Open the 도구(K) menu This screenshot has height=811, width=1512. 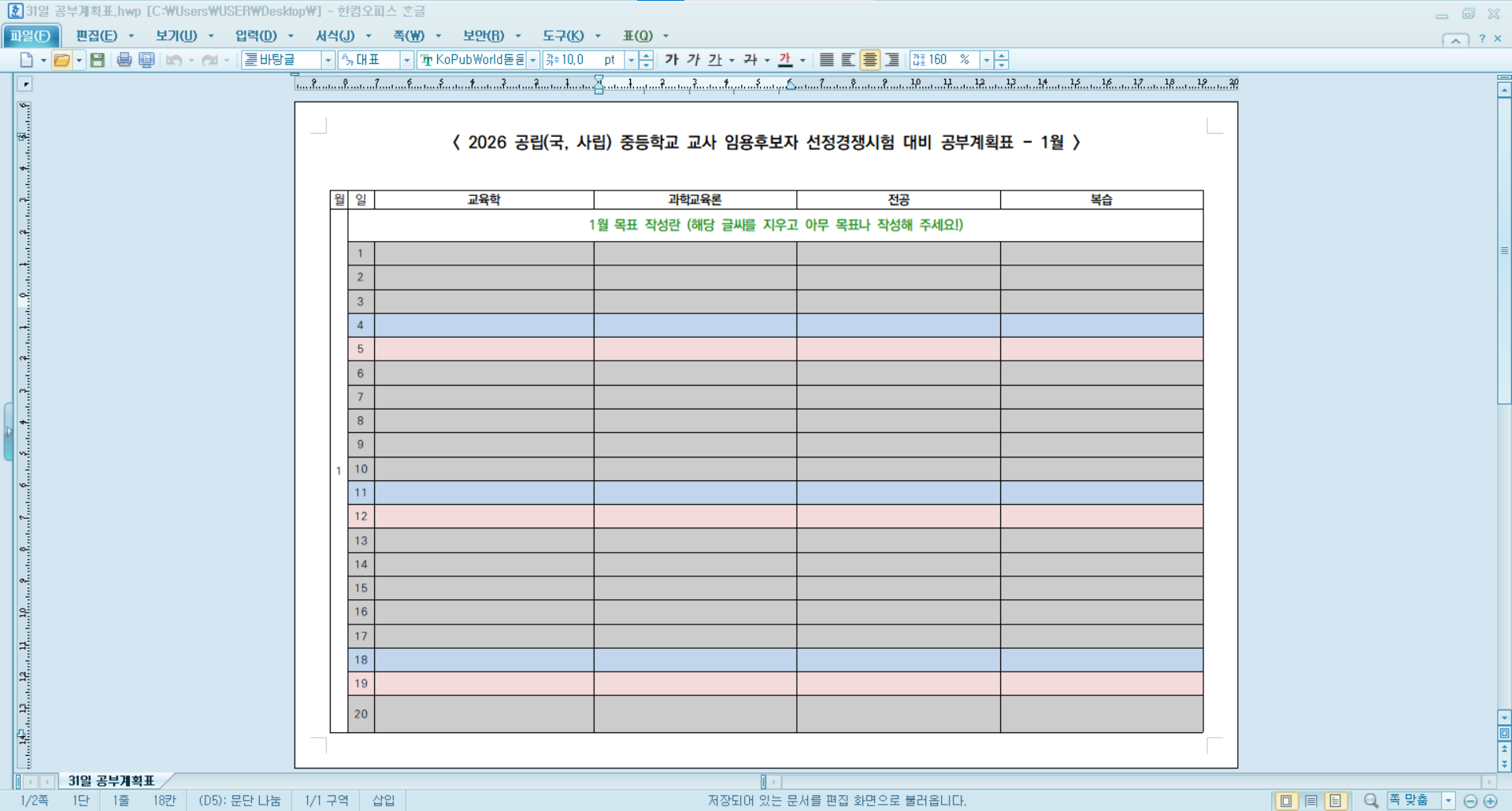tap(563, 35)
